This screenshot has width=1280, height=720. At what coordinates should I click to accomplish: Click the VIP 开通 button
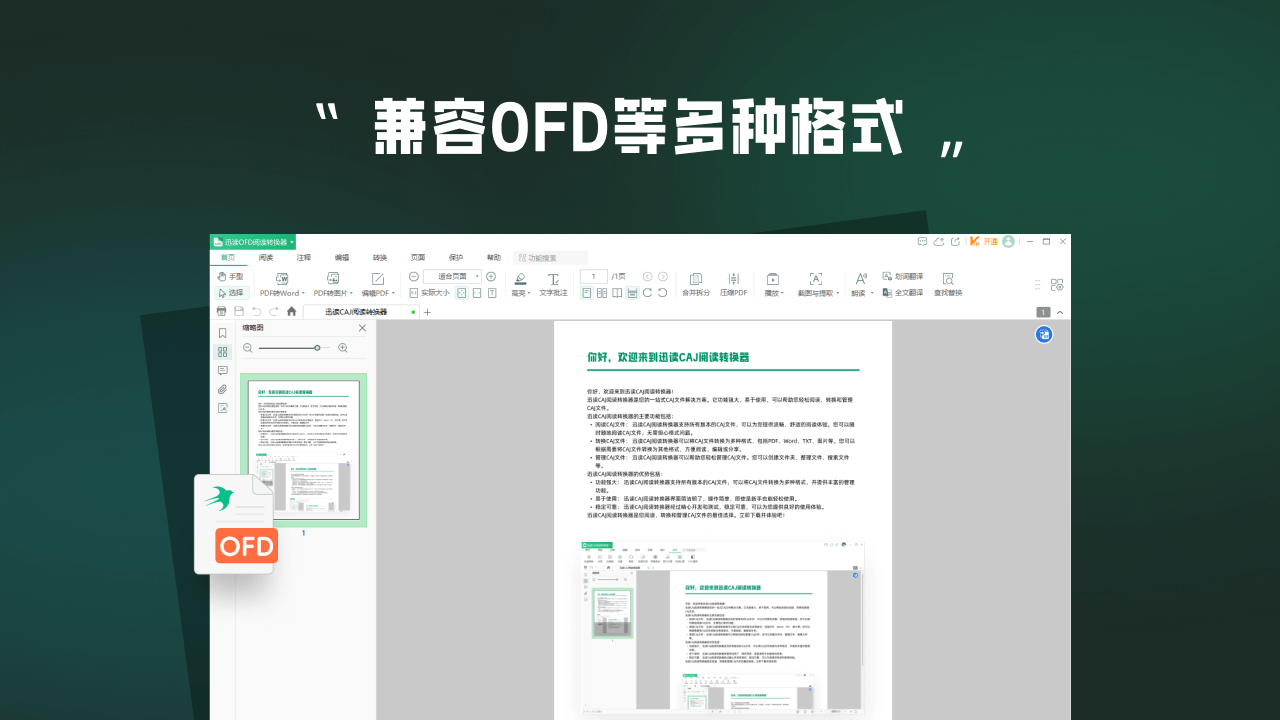point(984,241)
